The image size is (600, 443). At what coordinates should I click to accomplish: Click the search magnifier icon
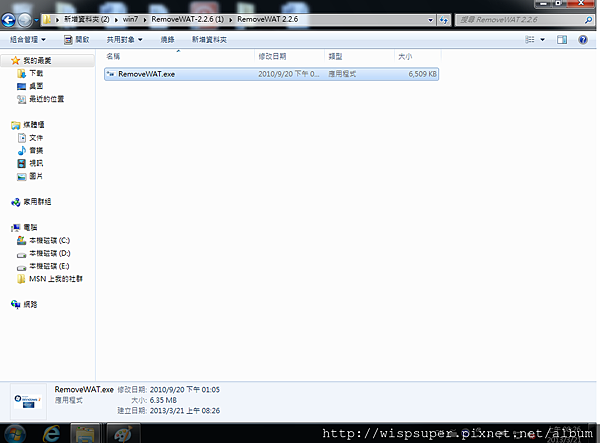[589, 20]
